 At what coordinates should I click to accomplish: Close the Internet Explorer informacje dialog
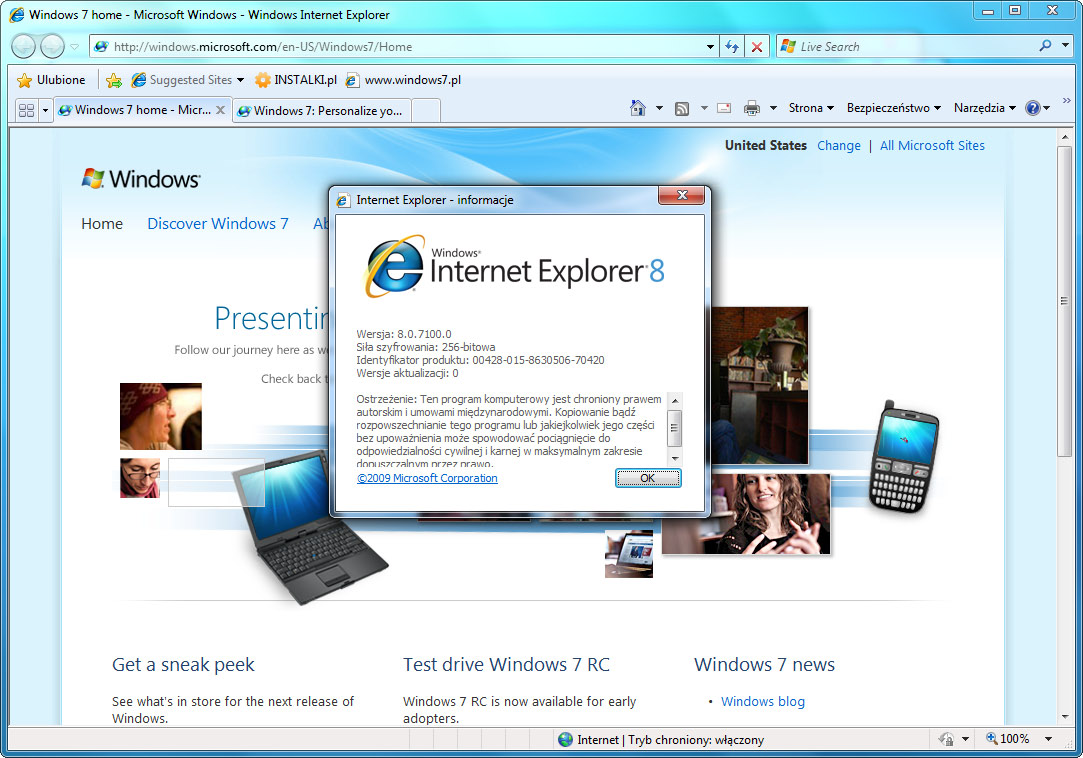coord(681,196)
